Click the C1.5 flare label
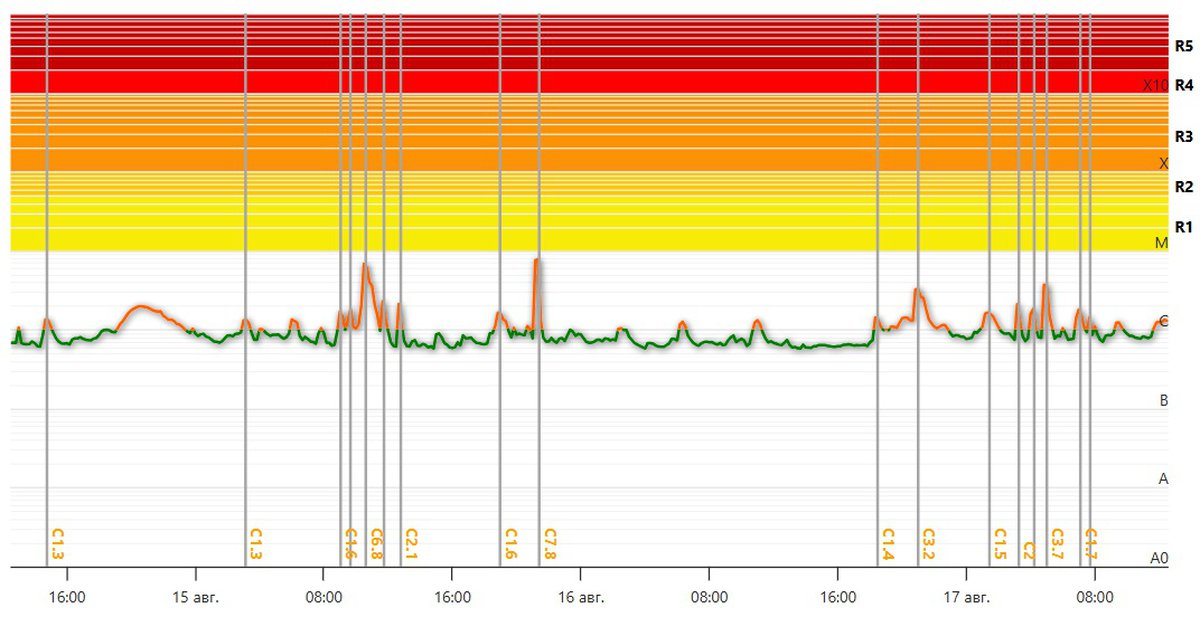 pos(999,543)
